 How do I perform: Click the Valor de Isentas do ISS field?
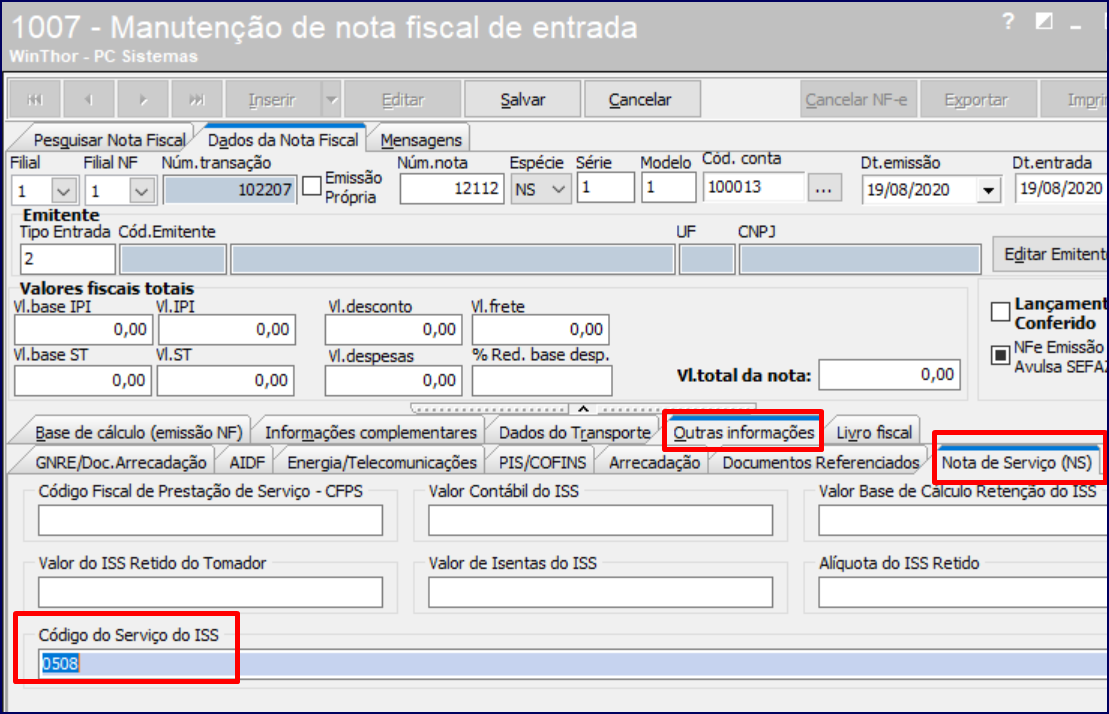tap(600, 592)
